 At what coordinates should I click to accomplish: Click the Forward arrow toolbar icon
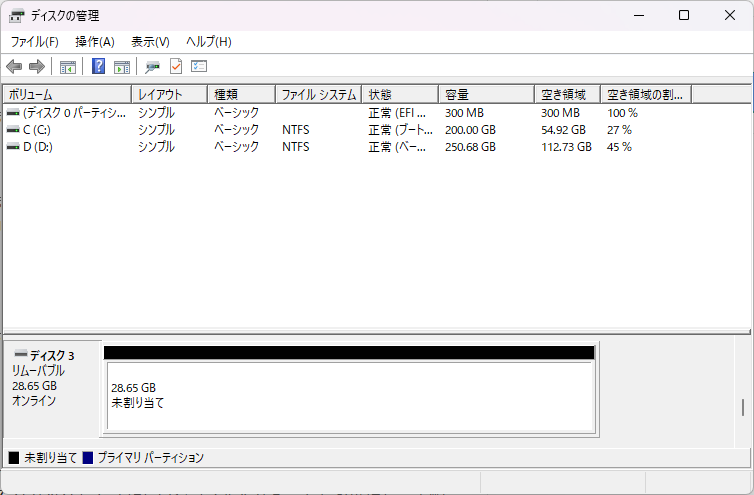tap(37, 66)
